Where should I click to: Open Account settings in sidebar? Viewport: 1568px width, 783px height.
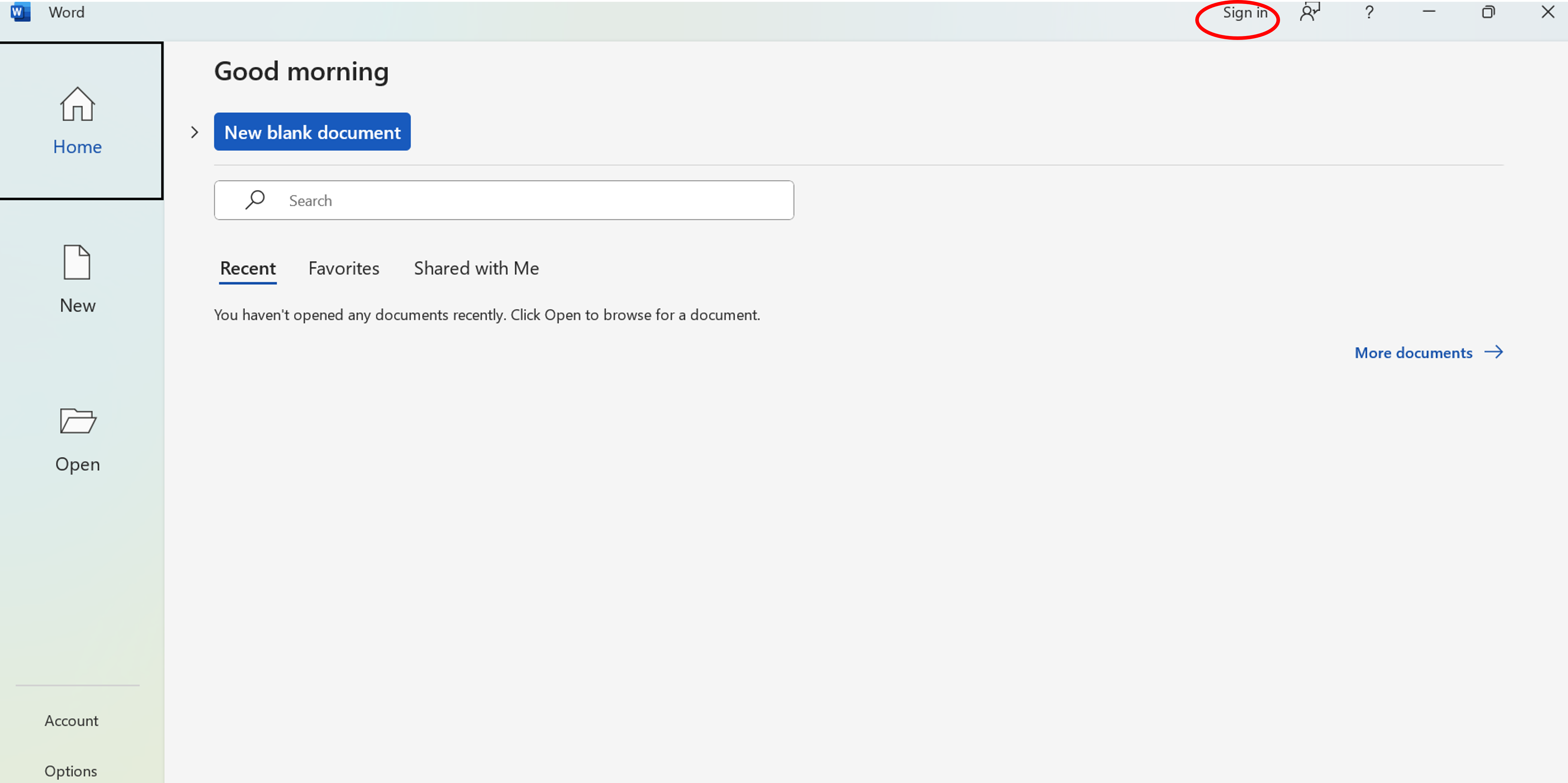tap(71, 720)
